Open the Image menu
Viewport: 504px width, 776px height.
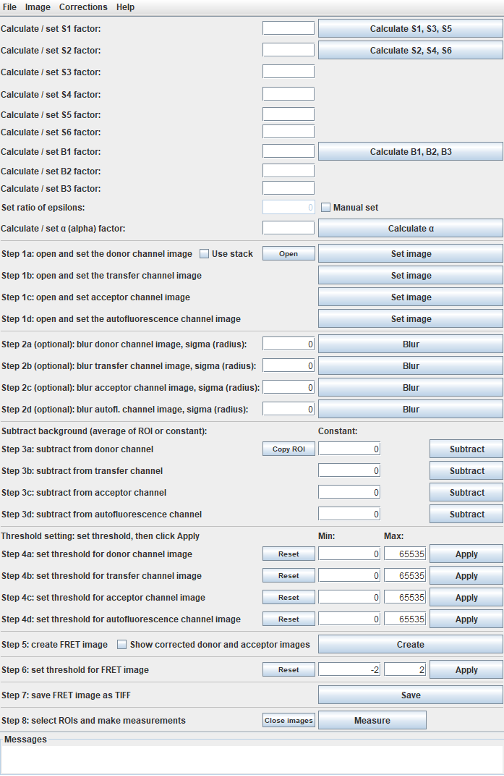click(38, 7)
